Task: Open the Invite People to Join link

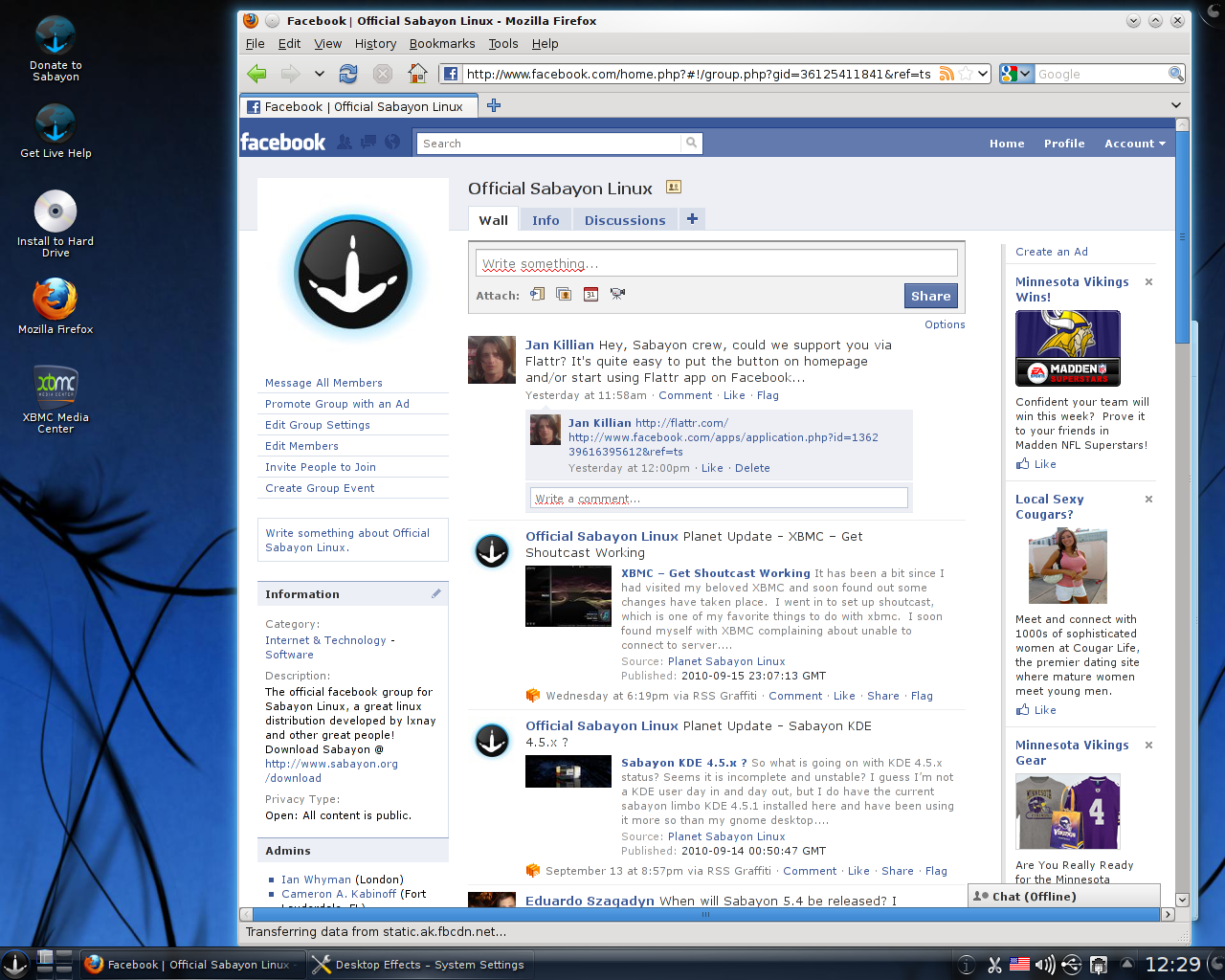Action: [x=321, y=467]
